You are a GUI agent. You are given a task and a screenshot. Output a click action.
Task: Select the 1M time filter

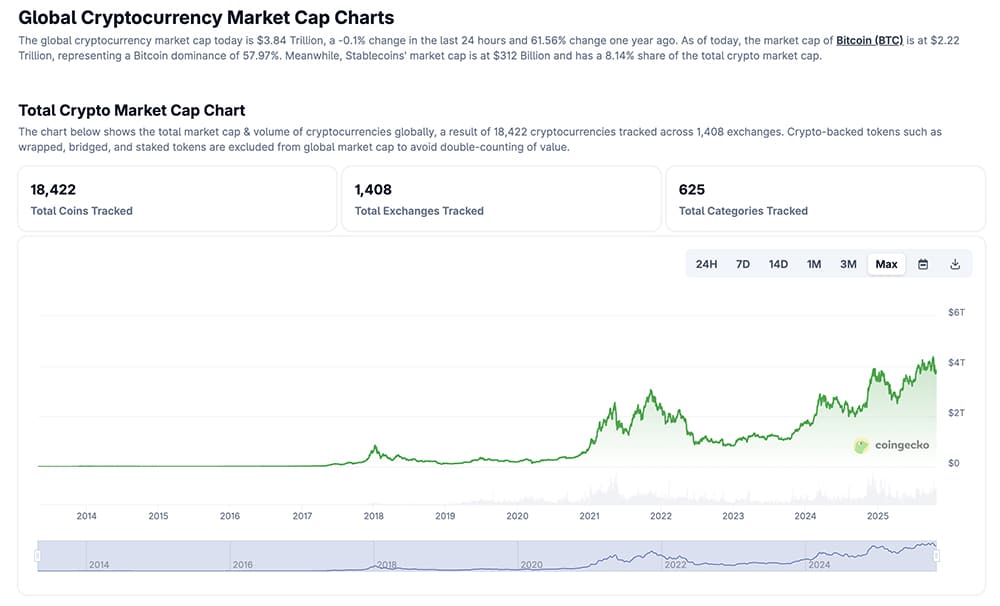tap(813, 263)
